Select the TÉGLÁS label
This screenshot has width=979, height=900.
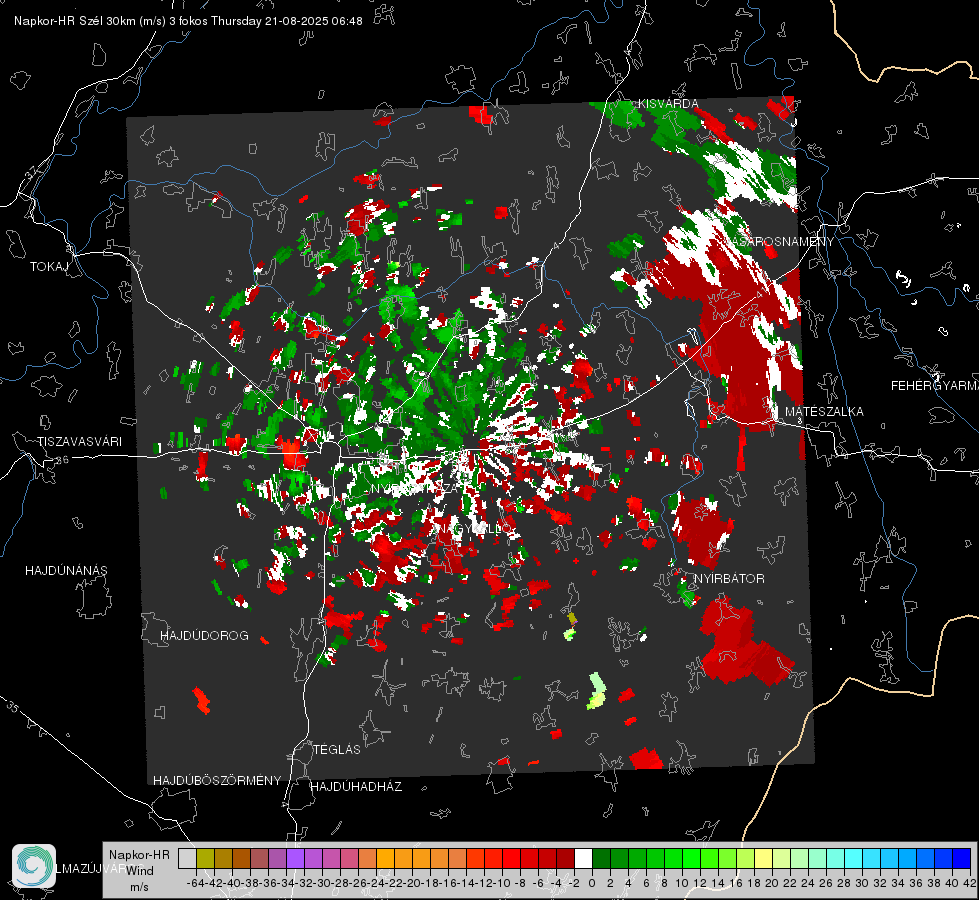tap(337, 749)
